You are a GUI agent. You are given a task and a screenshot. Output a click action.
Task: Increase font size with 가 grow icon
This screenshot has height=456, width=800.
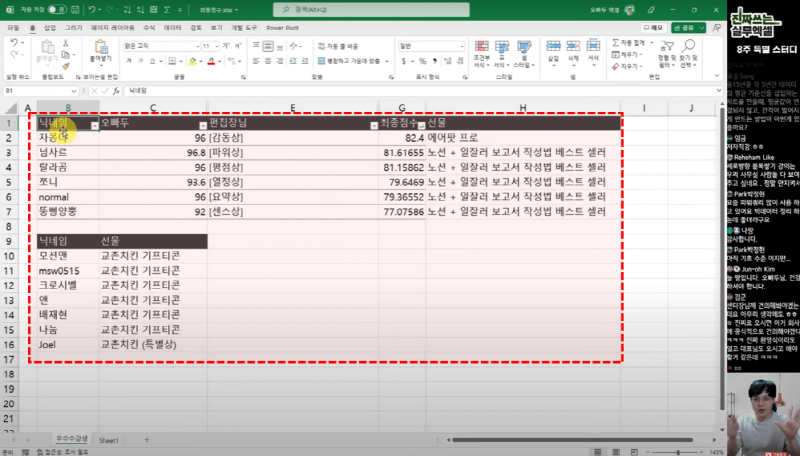(x=226, y=46)
